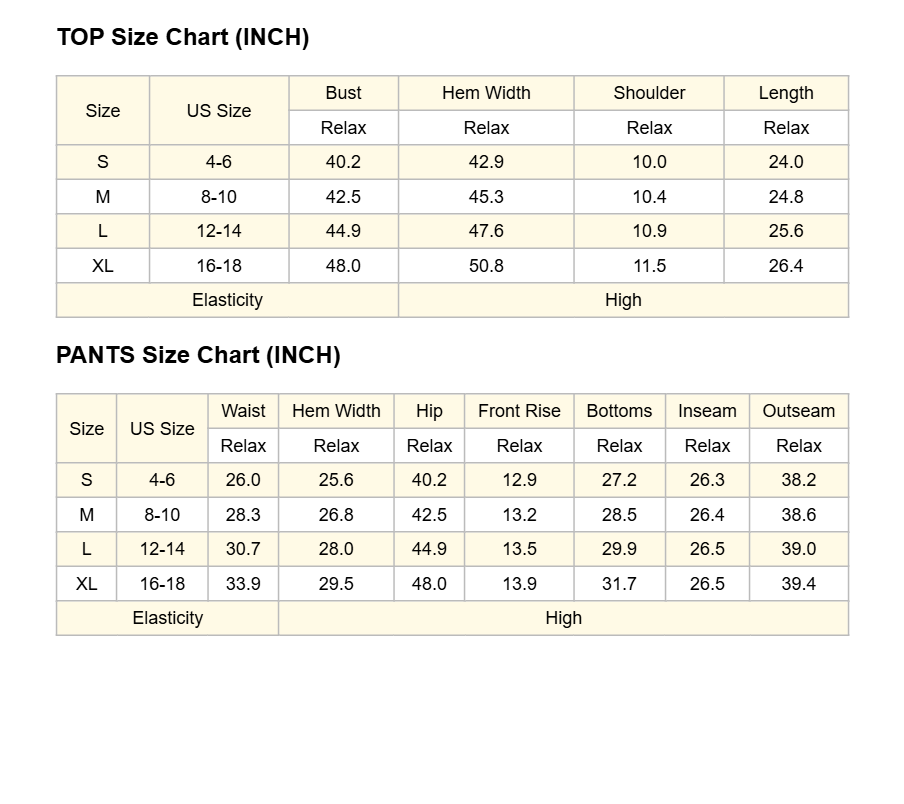Select the Waist column header in pants chart

pyautogui.click(x=243, y=411)
